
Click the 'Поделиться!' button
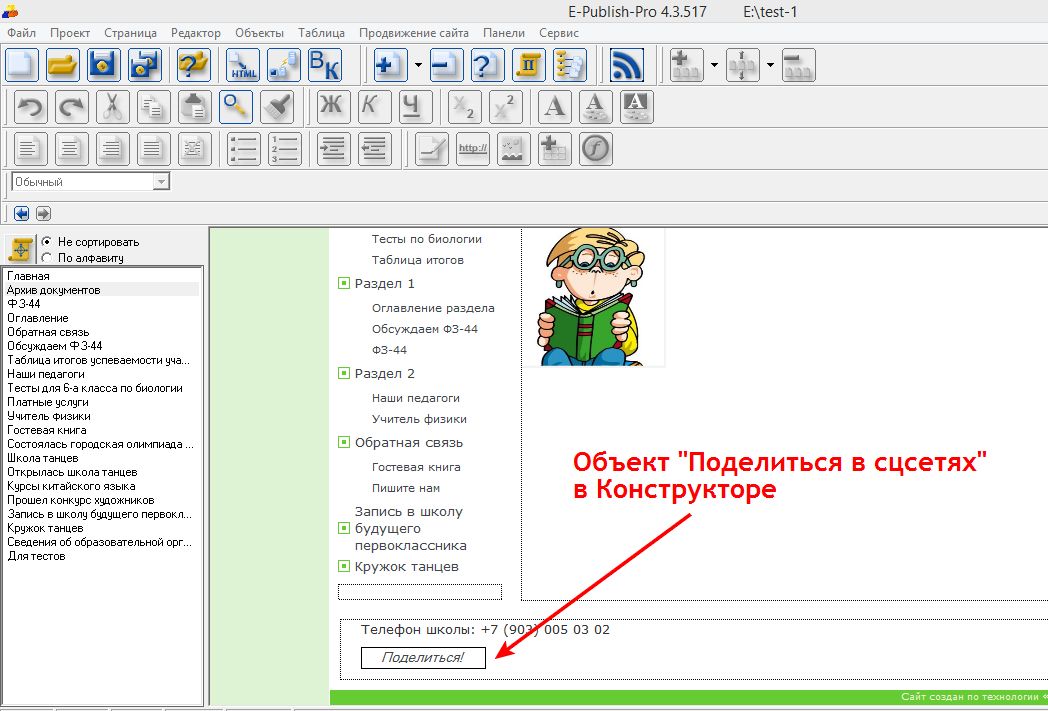point(423,657)
